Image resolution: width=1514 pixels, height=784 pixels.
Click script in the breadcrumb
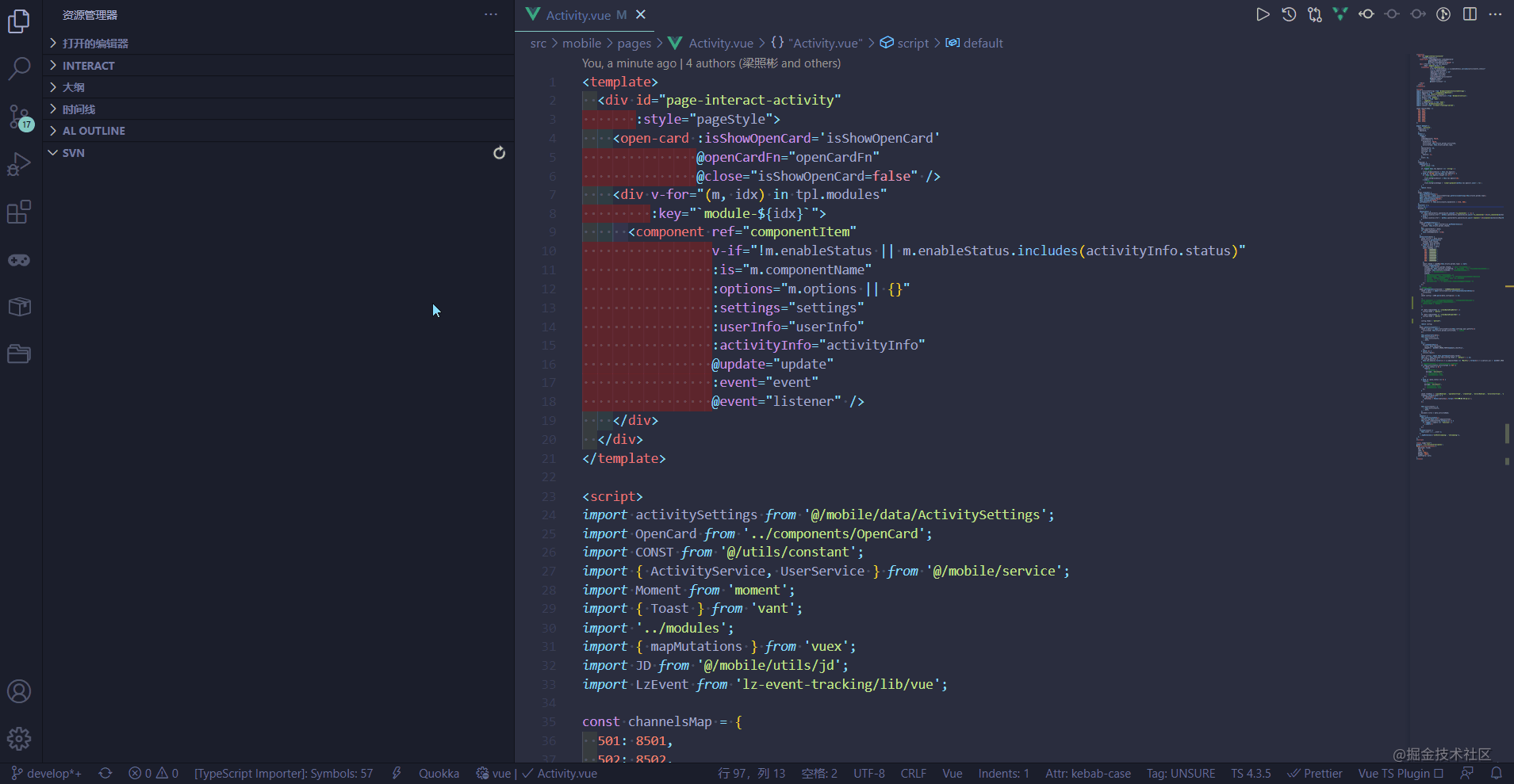pos(904,44)
